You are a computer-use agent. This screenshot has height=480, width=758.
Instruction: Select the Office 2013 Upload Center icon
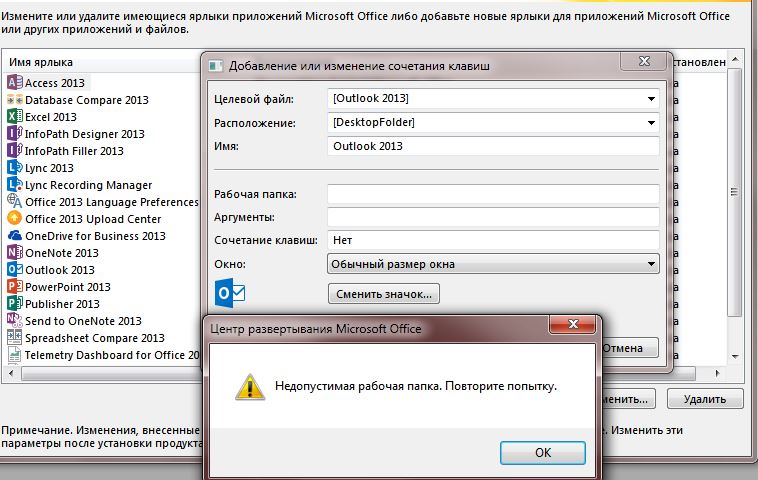pyautogui.click(x=14, y=219)
